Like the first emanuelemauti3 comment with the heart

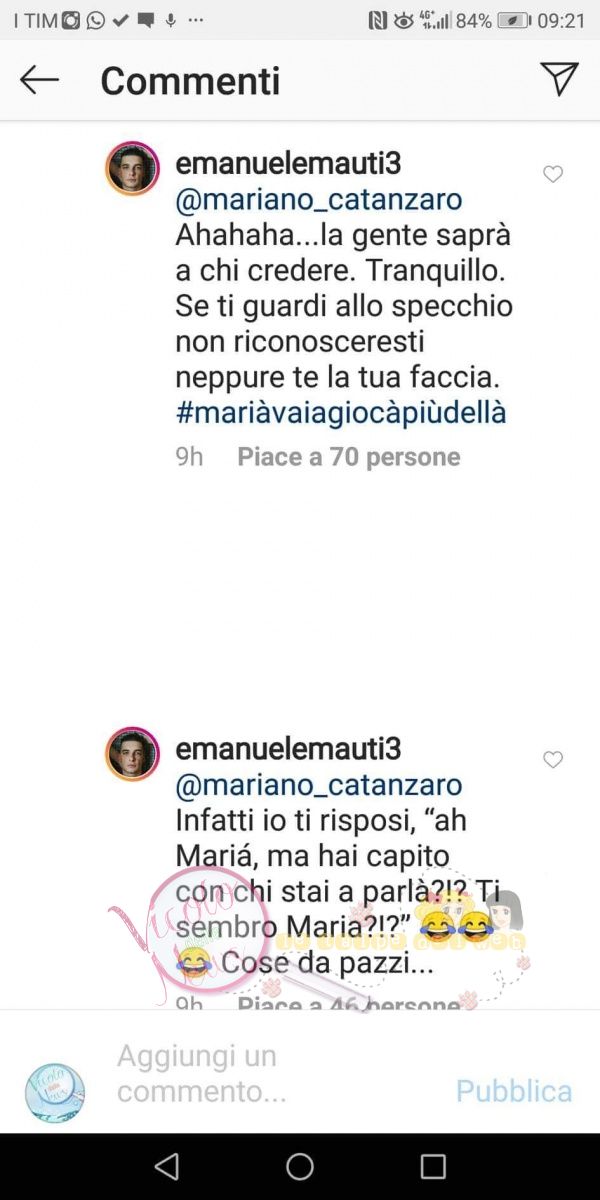pos(552,175)
